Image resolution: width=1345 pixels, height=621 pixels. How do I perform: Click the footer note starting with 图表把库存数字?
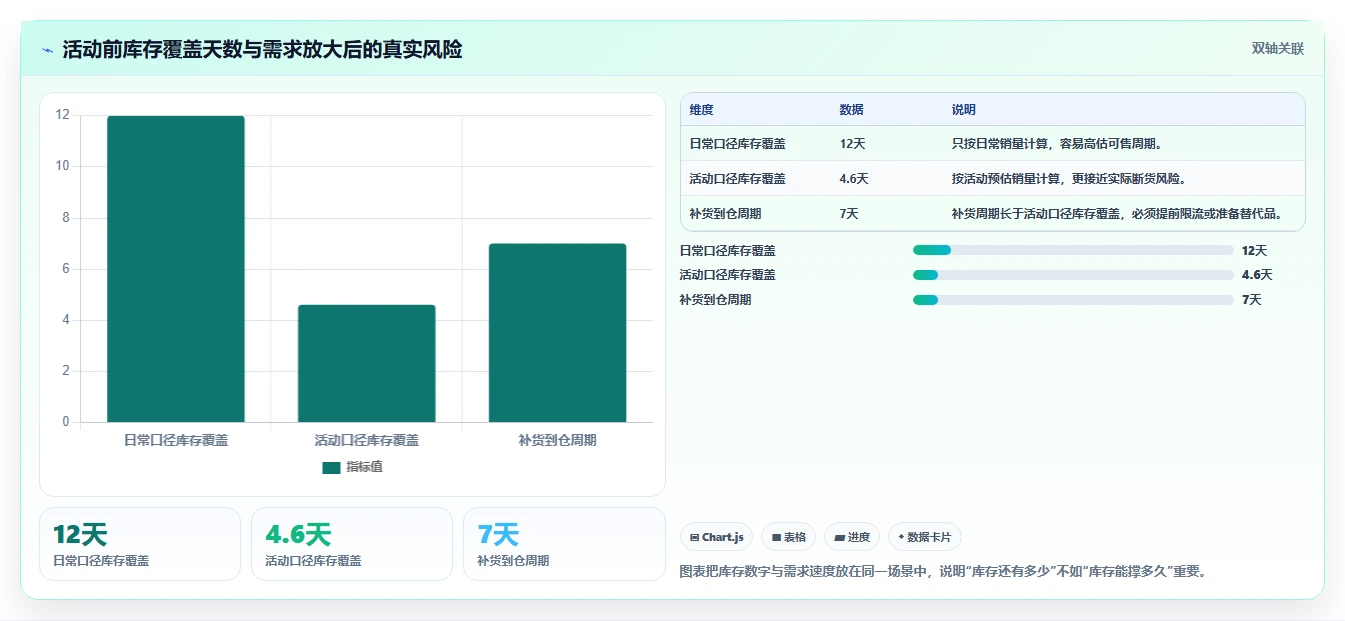[x=945, y=572]
